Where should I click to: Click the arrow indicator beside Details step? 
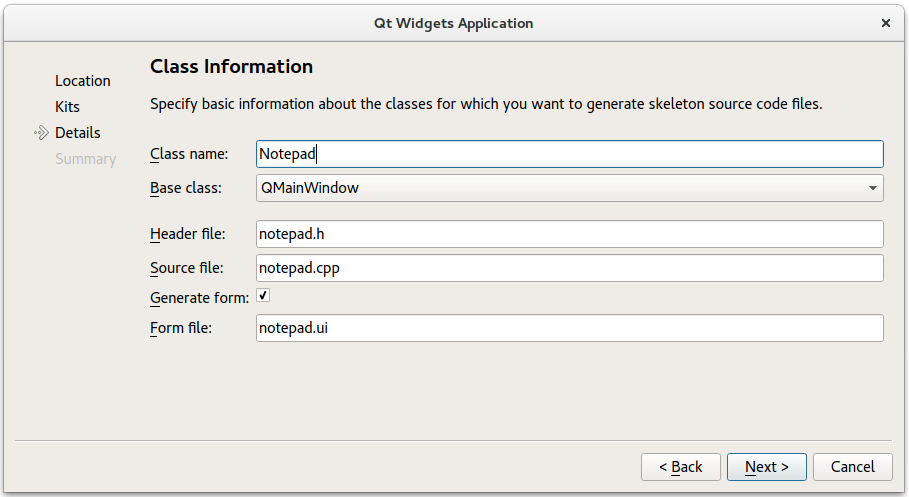coord(41,133)
